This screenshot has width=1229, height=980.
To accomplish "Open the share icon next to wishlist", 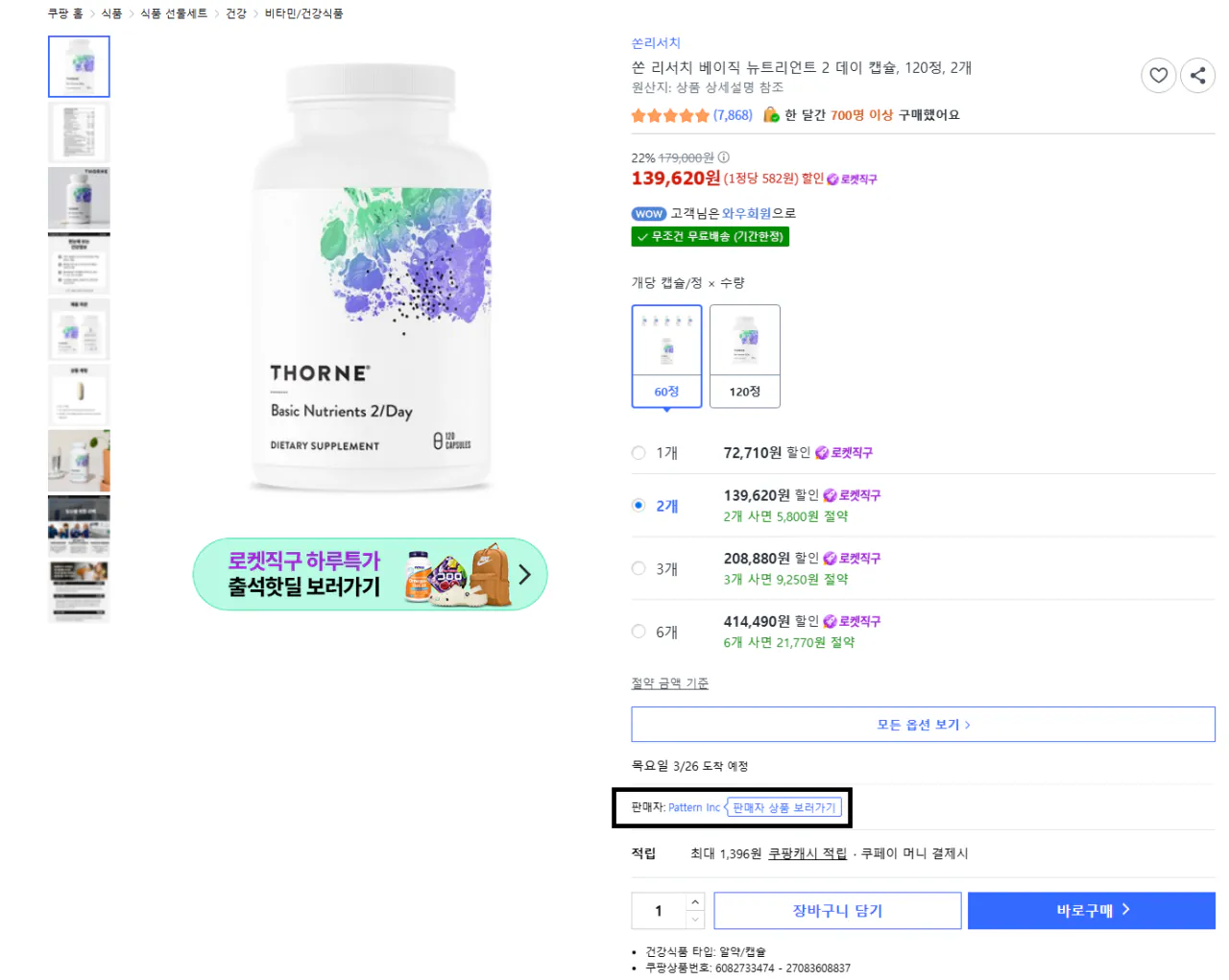I will pyautogui.click(x=1197, y=75).
